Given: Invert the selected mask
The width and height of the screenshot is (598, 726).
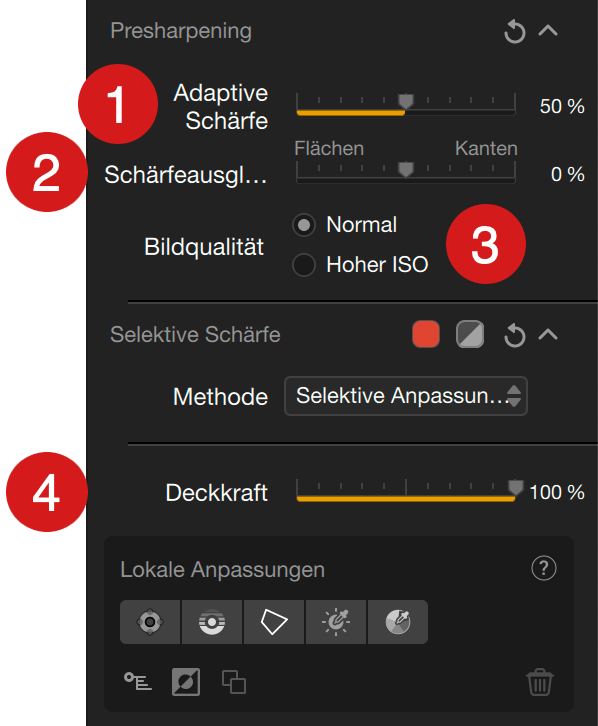Looking at the screenshot, I should pyautogui.click(x=186, y=682).
